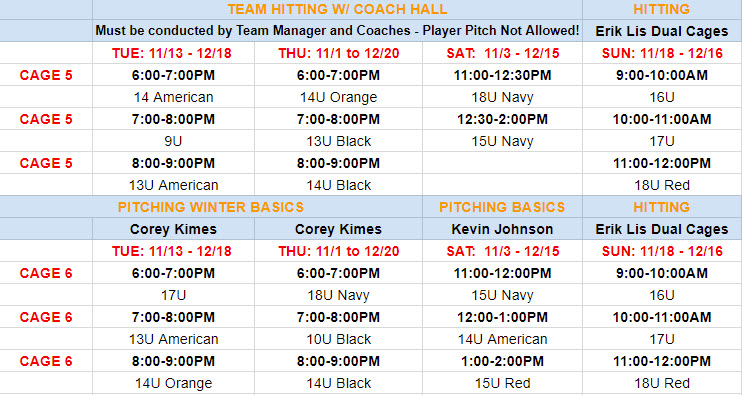Select the first CAGE 5 row label
742x395 pixels.
click(46, 75)
